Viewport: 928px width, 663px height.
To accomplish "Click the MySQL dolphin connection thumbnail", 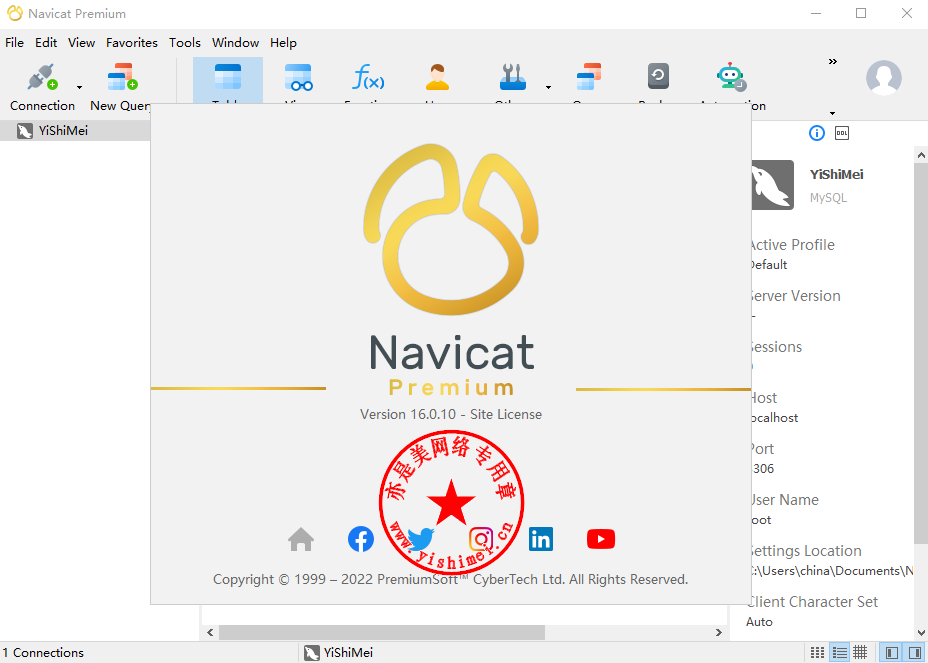I will [x=772, y=185].
